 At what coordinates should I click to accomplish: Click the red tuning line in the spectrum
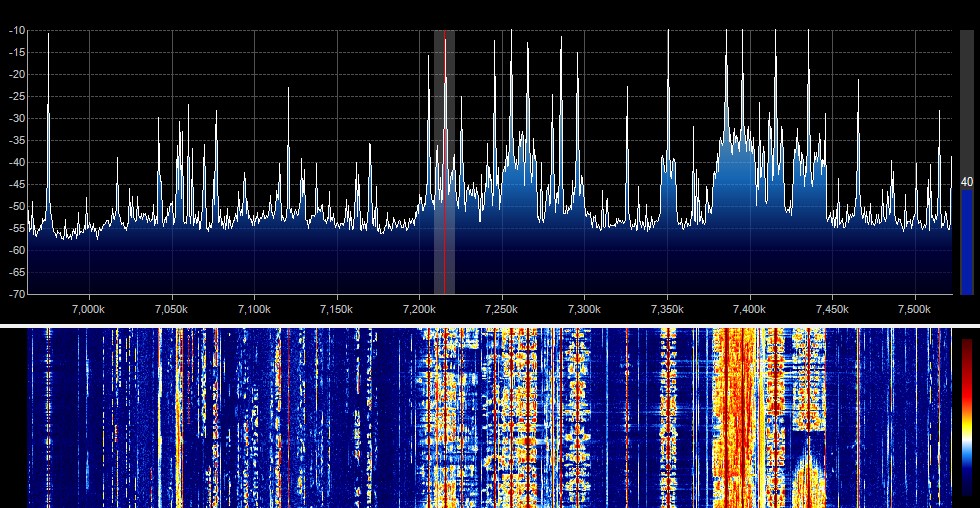tap(445, 162)
